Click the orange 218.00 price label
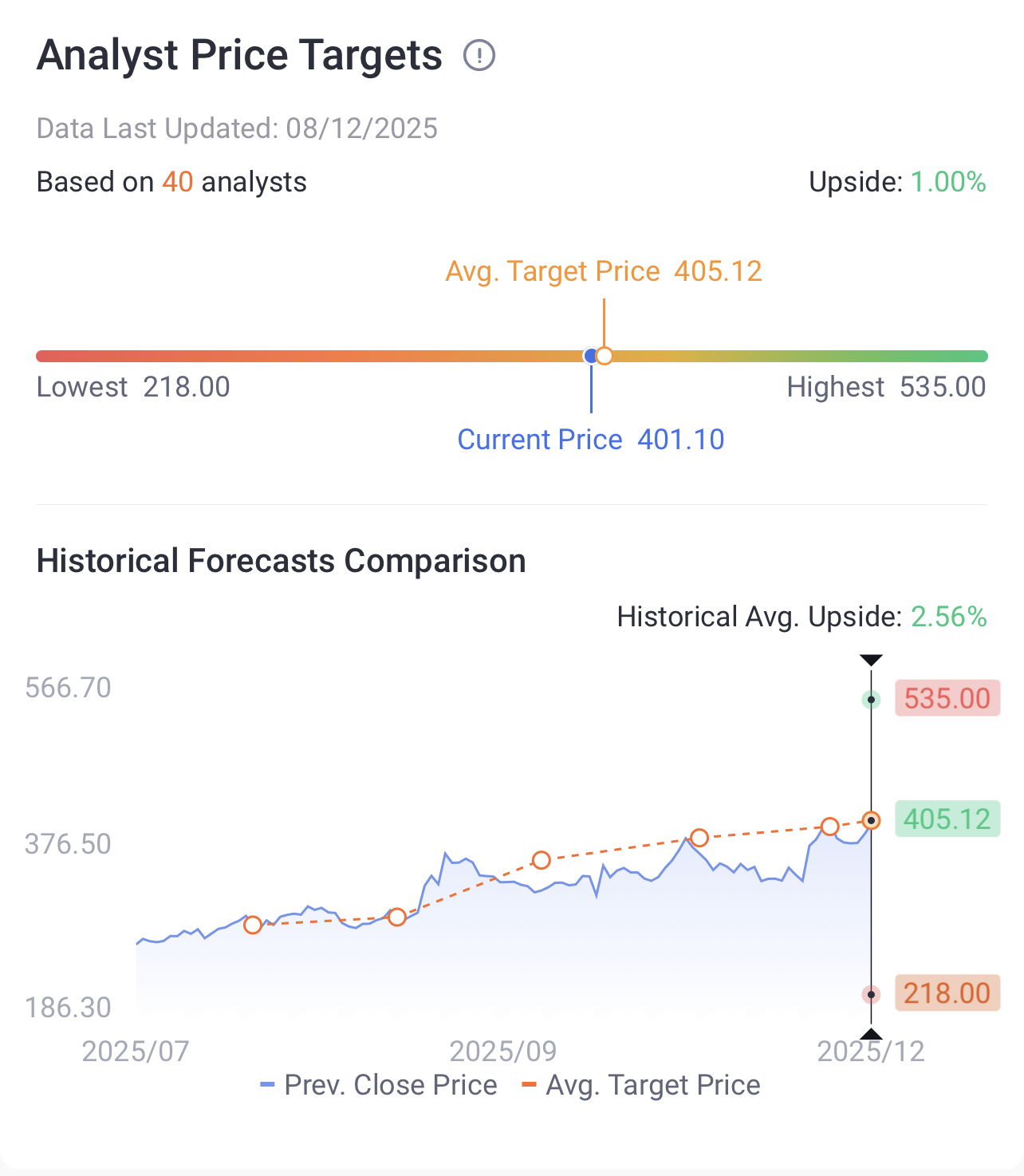 (x=947, y=992)
